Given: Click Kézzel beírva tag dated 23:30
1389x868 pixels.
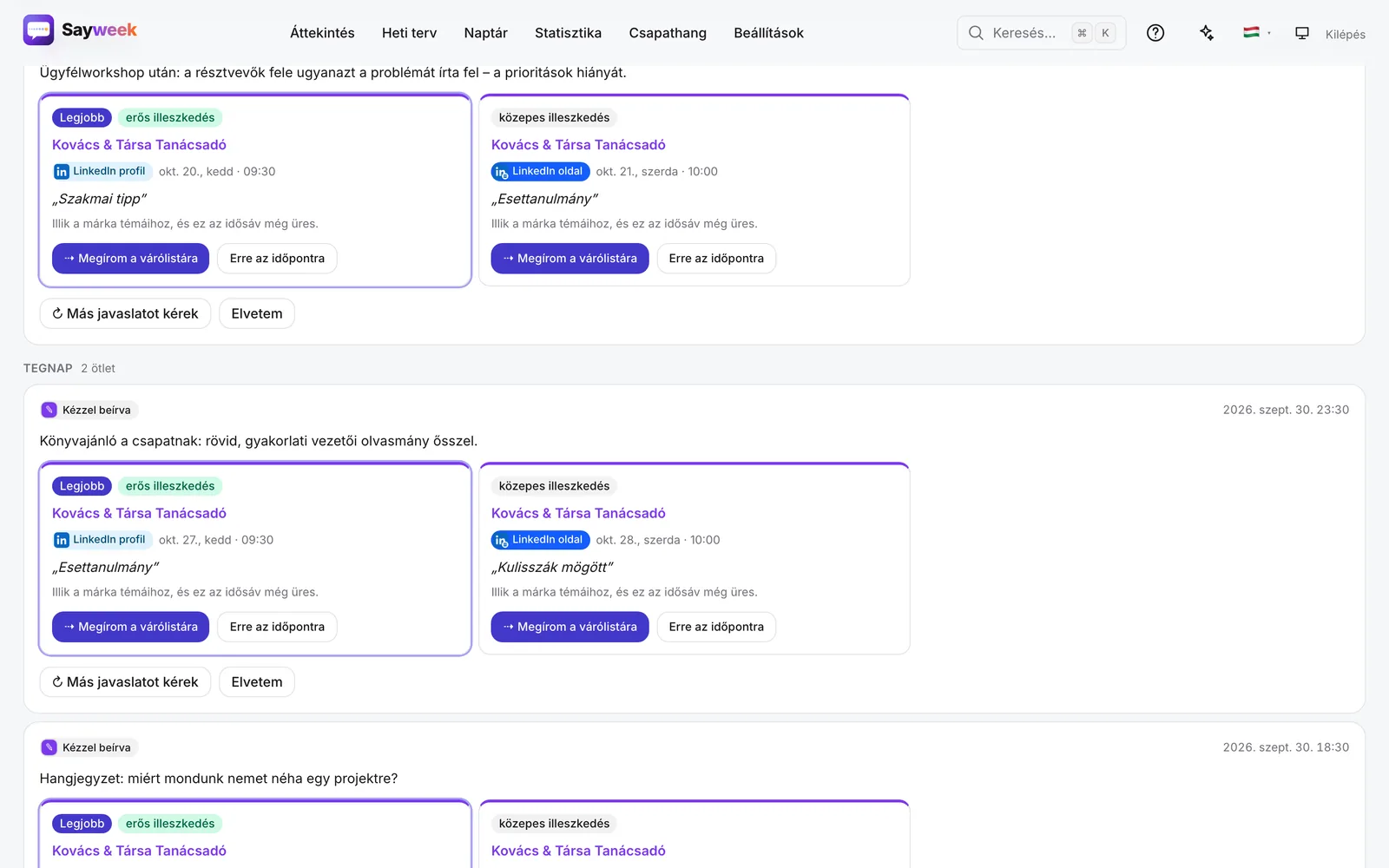Looking at the screenshot, I should pyautogui.click(x=89, y=410).
